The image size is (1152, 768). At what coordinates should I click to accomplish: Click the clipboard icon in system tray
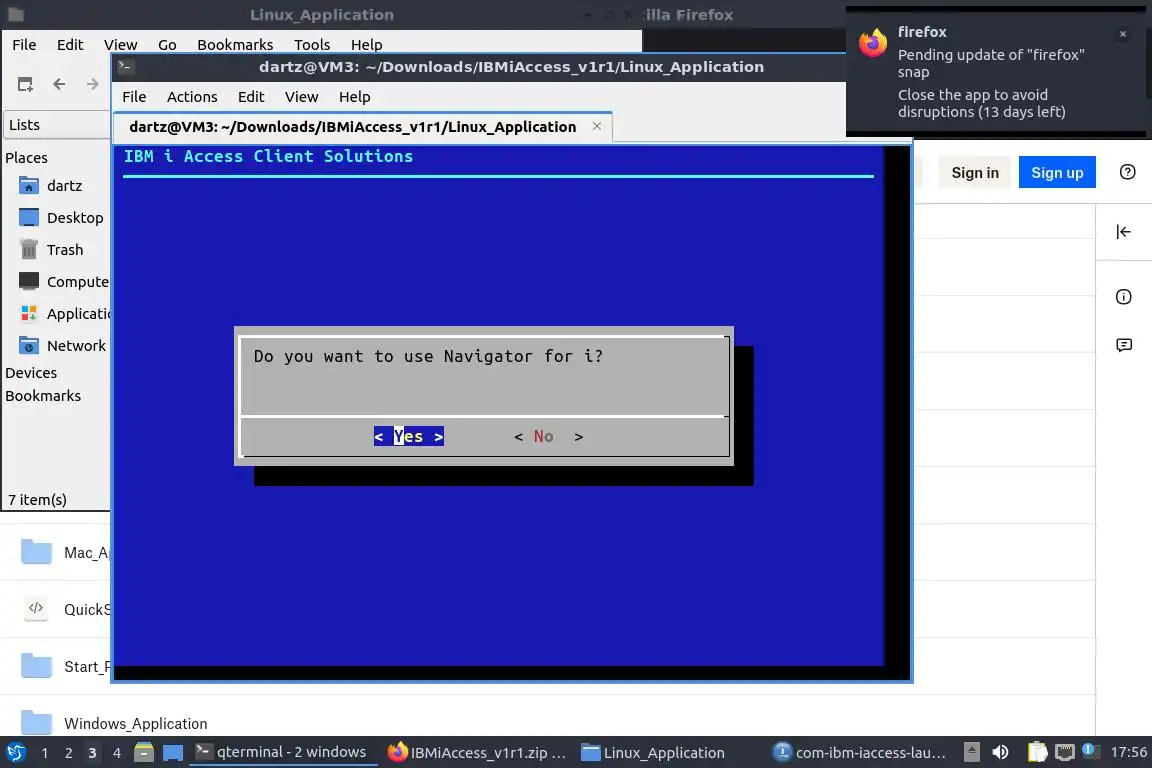[x=1037, y=753]
